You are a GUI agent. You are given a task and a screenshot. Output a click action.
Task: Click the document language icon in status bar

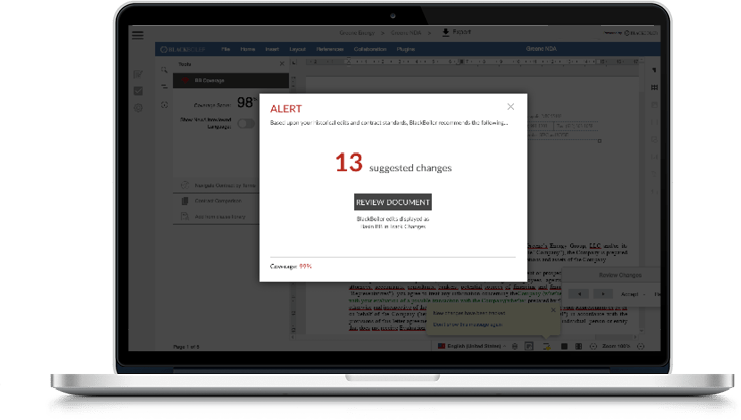[529, 346]
